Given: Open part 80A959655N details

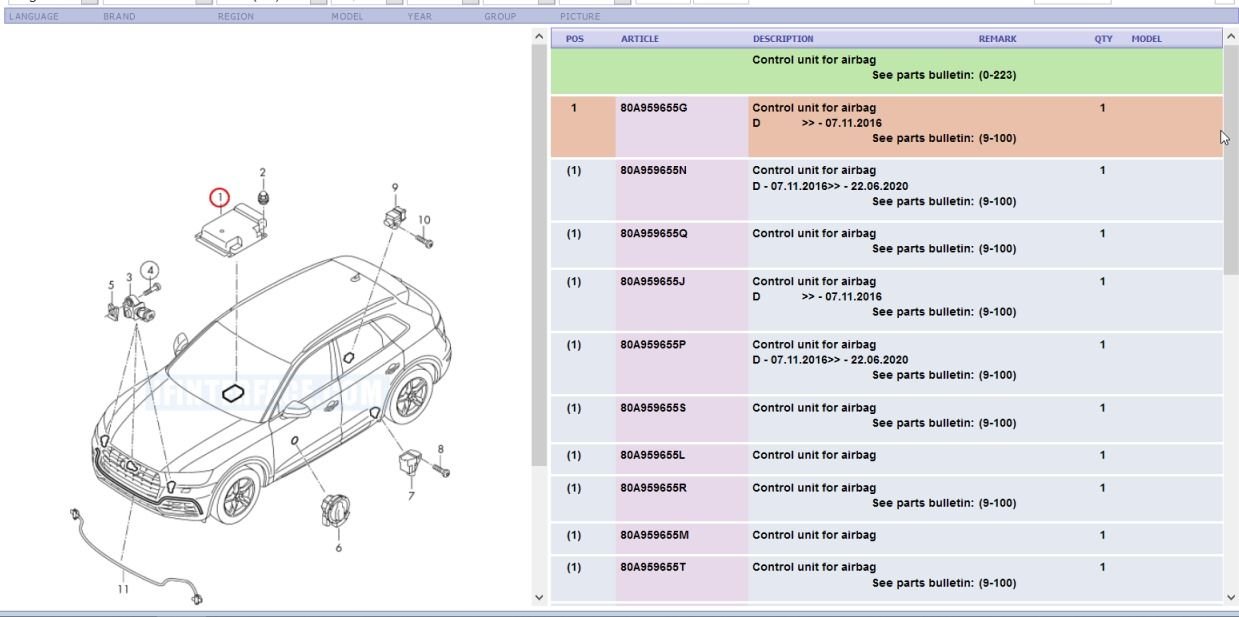Looking at the screenshot, I should point(651,170).
